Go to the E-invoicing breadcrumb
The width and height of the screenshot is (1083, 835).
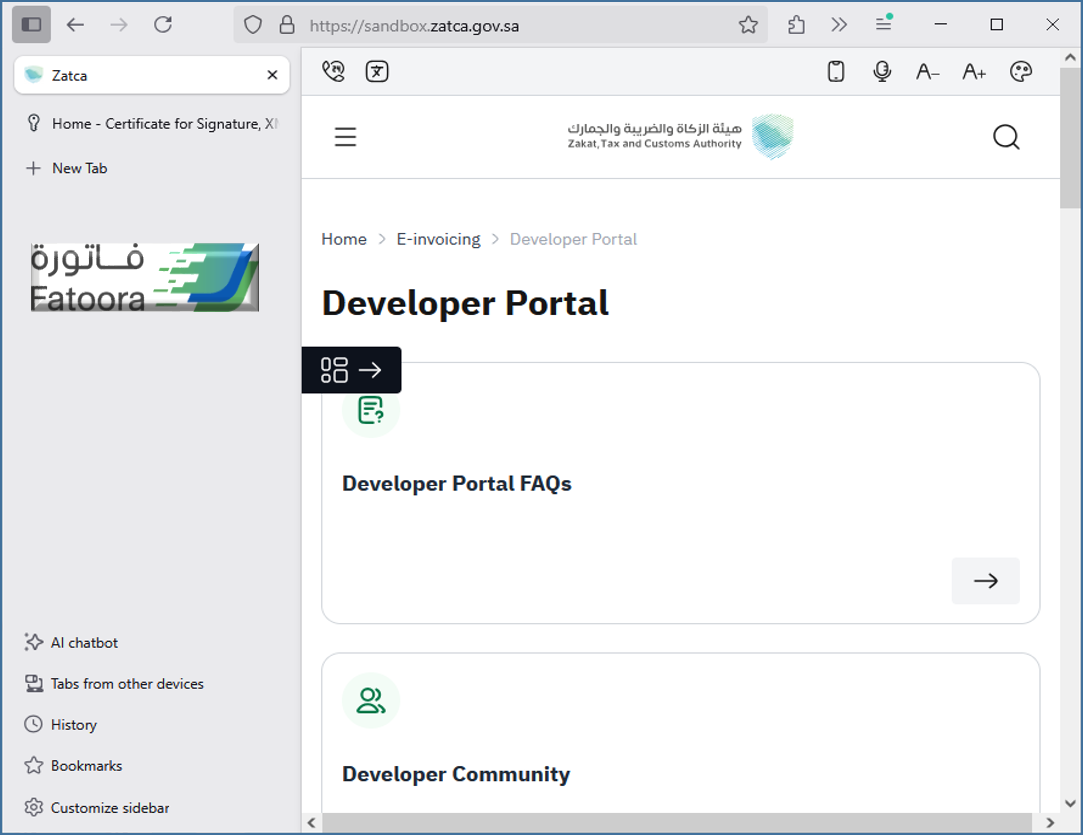[438, 239]
